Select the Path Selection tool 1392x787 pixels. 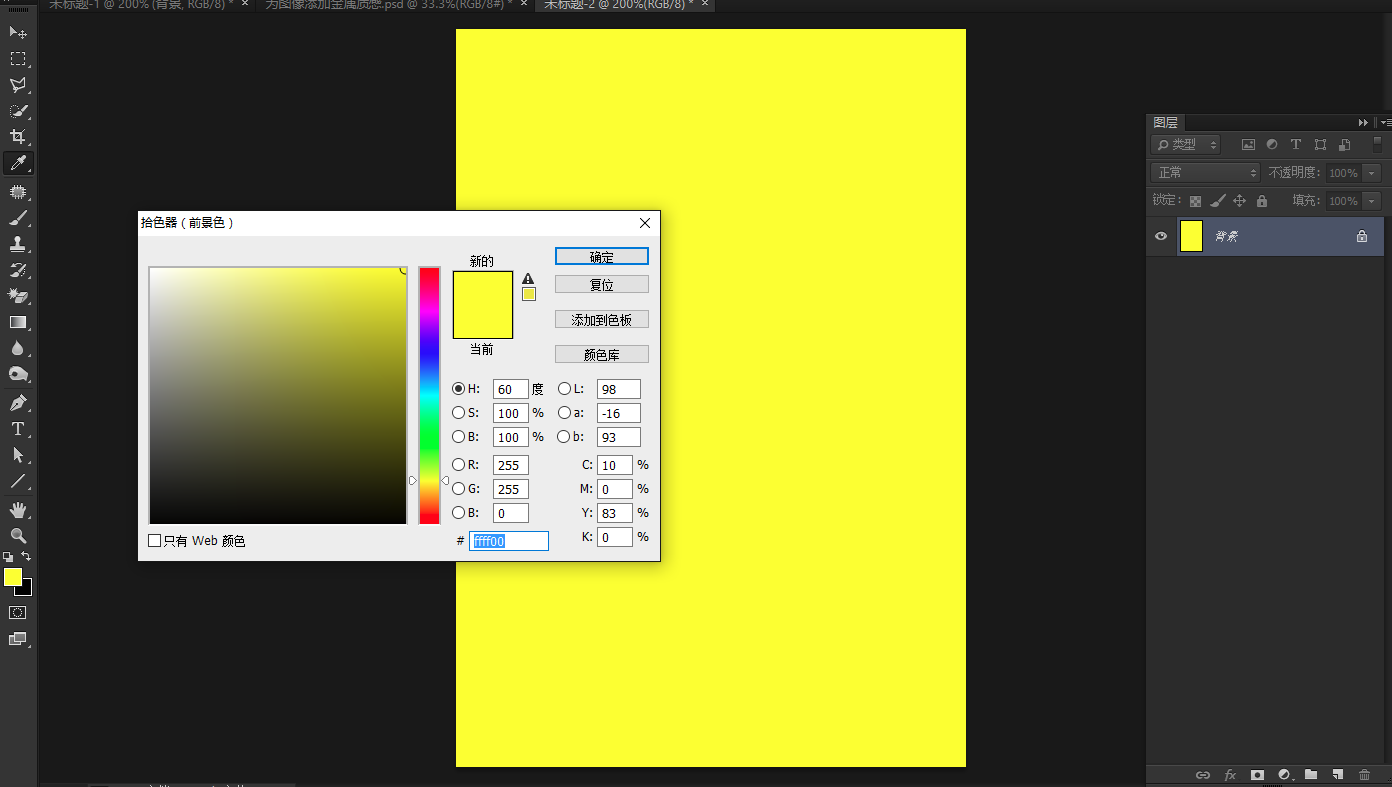(x=18, y=455)
